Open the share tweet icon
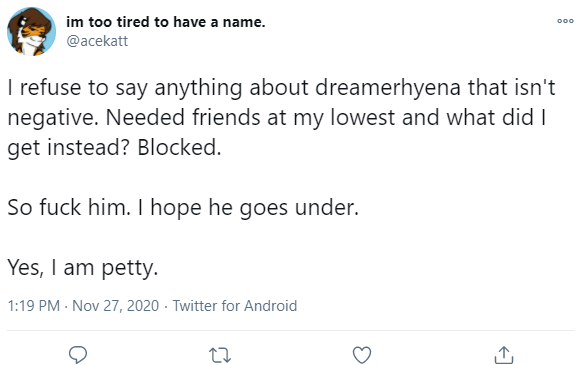 point(504,355)
